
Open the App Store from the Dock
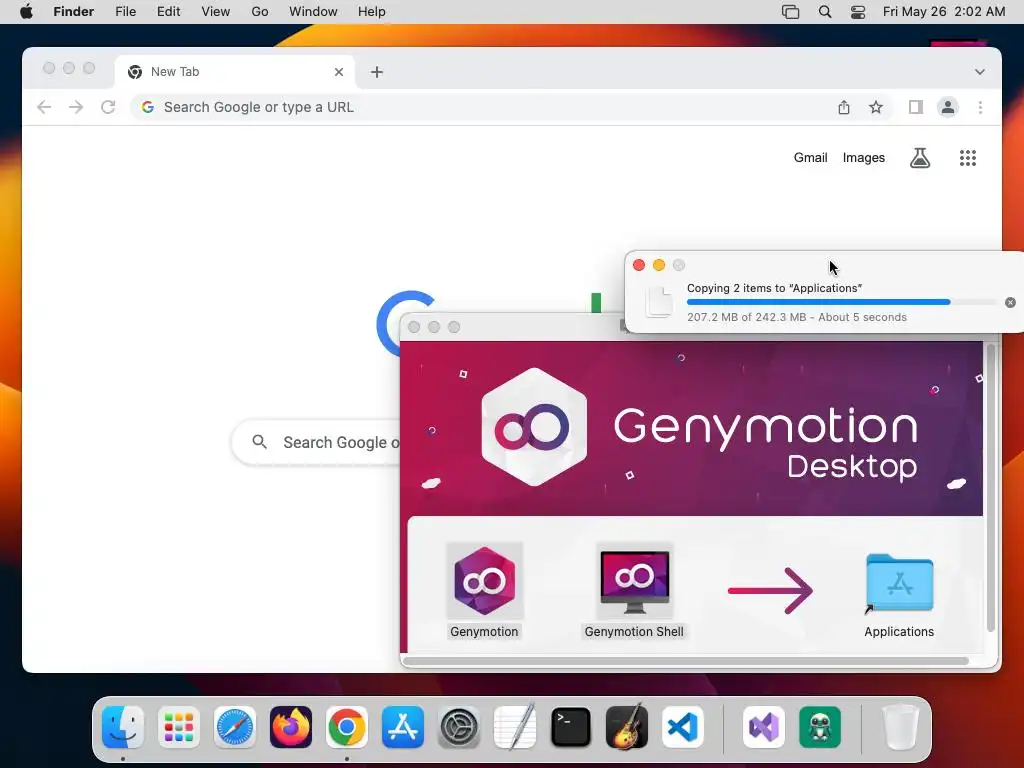pyautogui.click(x=403, y=727)
